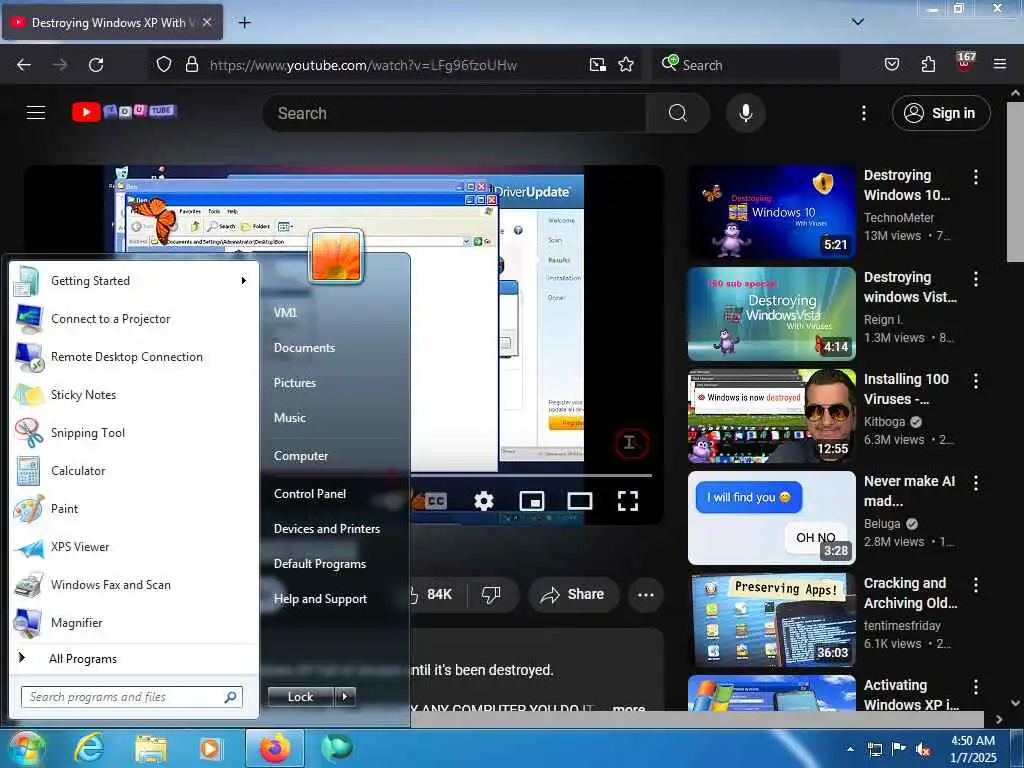Screen dimensions: 1024x768
Task: Click the site lock padlock icon
Action: [x=191, y=65]
